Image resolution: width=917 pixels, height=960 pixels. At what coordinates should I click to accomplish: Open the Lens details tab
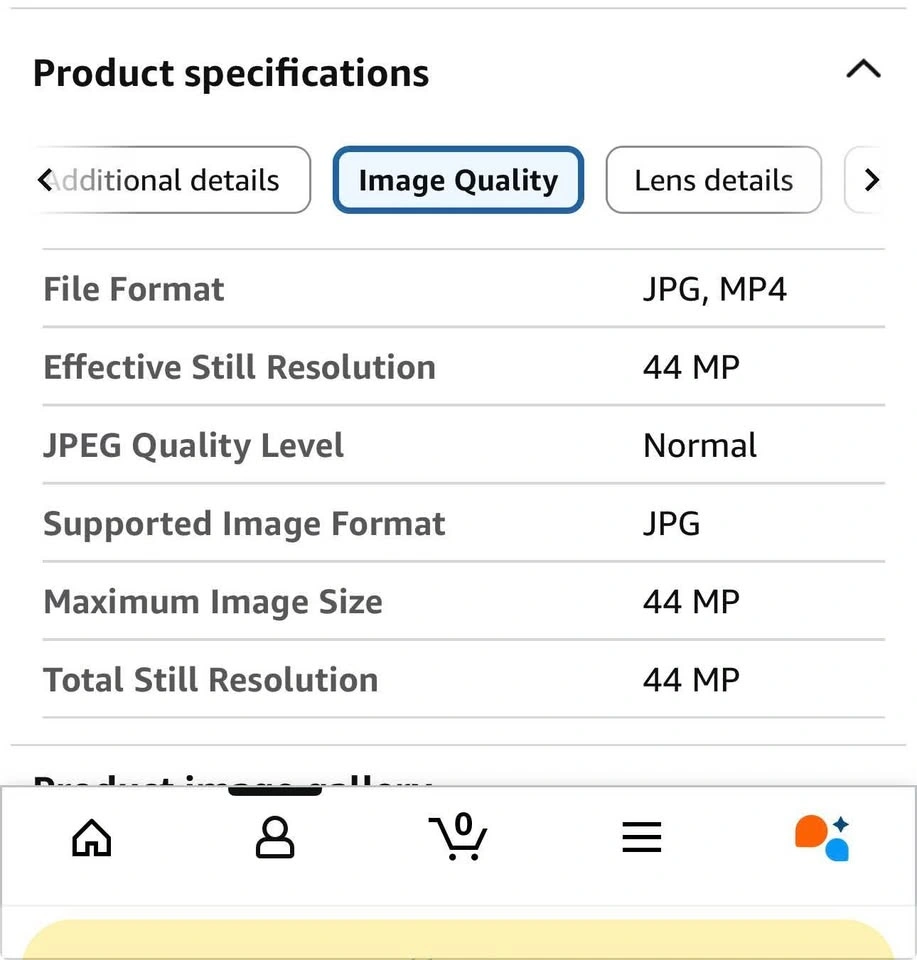point(713,181)
